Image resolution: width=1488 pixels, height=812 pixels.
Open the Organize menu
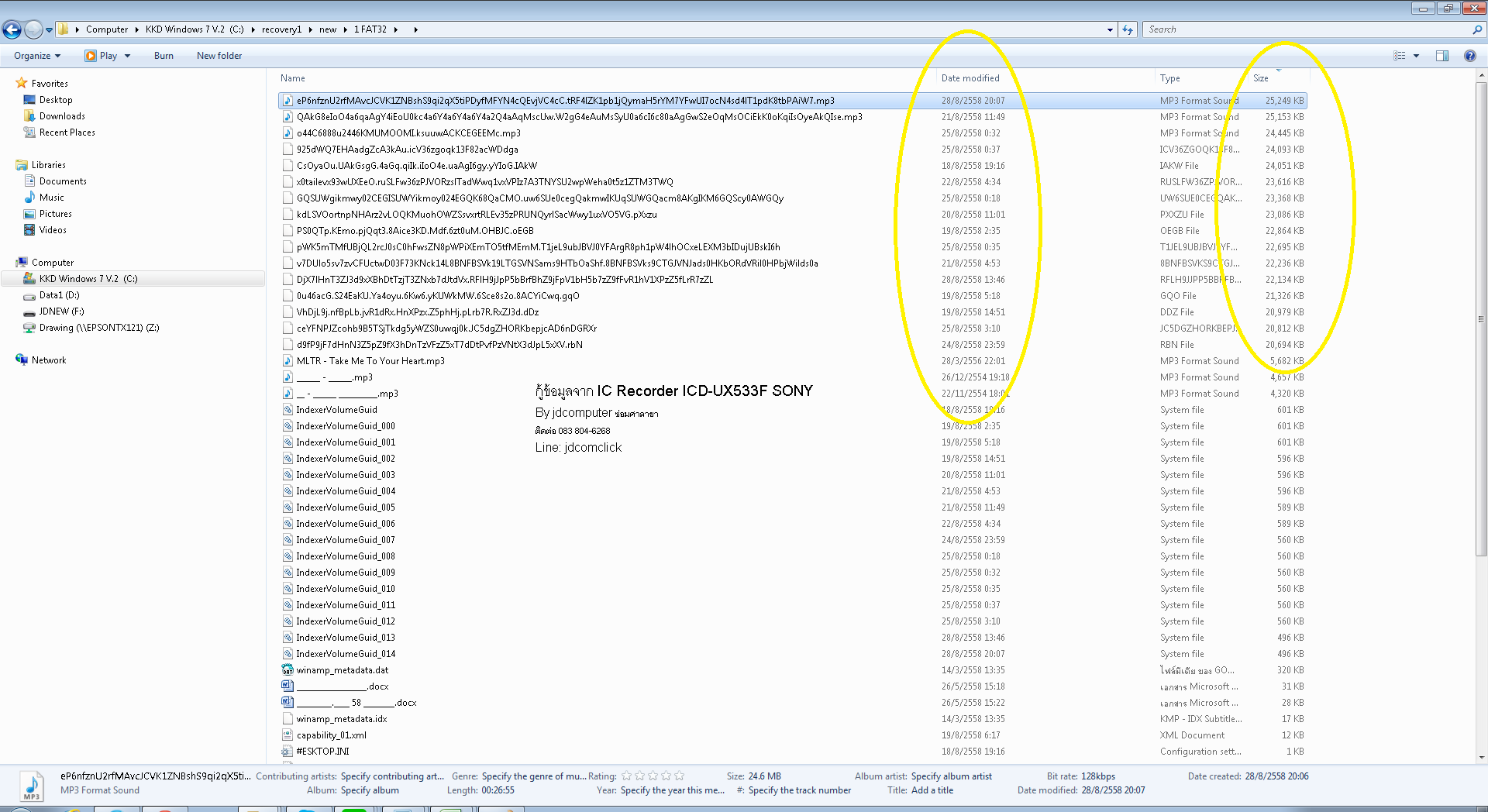tap(37, 56)
